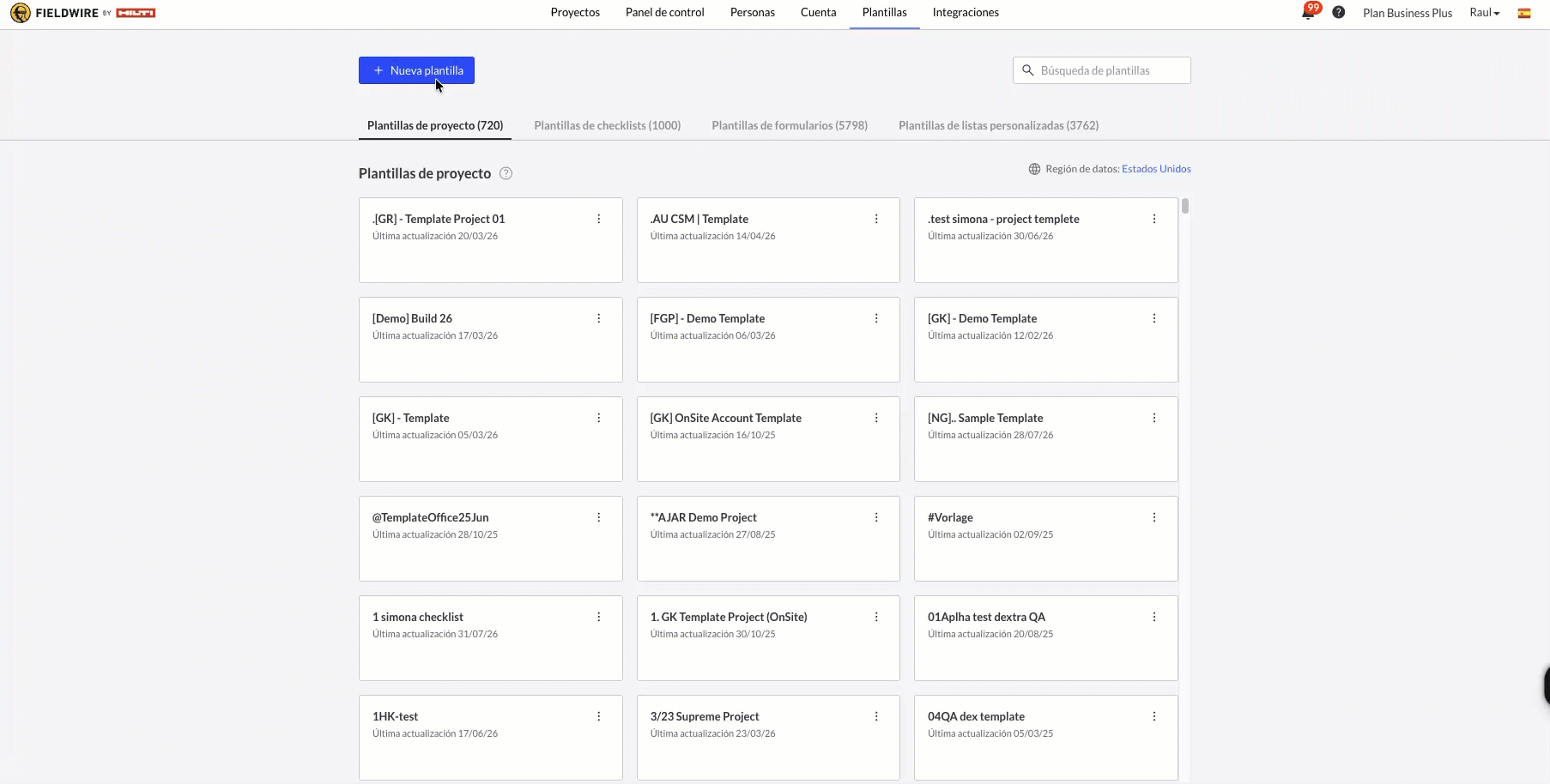Image resolution: width=1550 pixels, height=784 pixels.
Task: Navigate to Personas
Action: click(753, 13)
